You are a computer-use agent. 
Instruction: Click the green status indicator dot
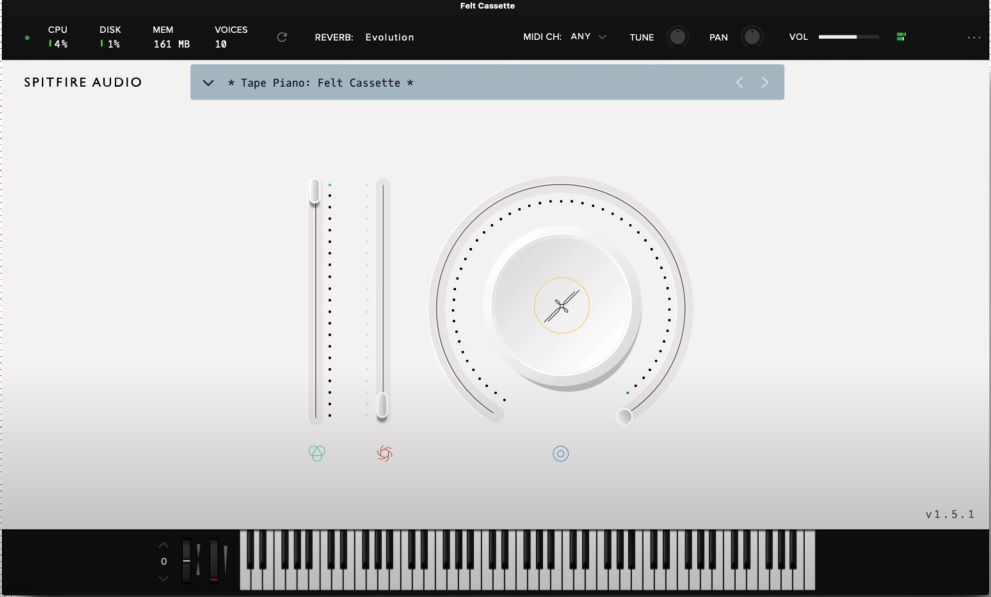[27, 38]
